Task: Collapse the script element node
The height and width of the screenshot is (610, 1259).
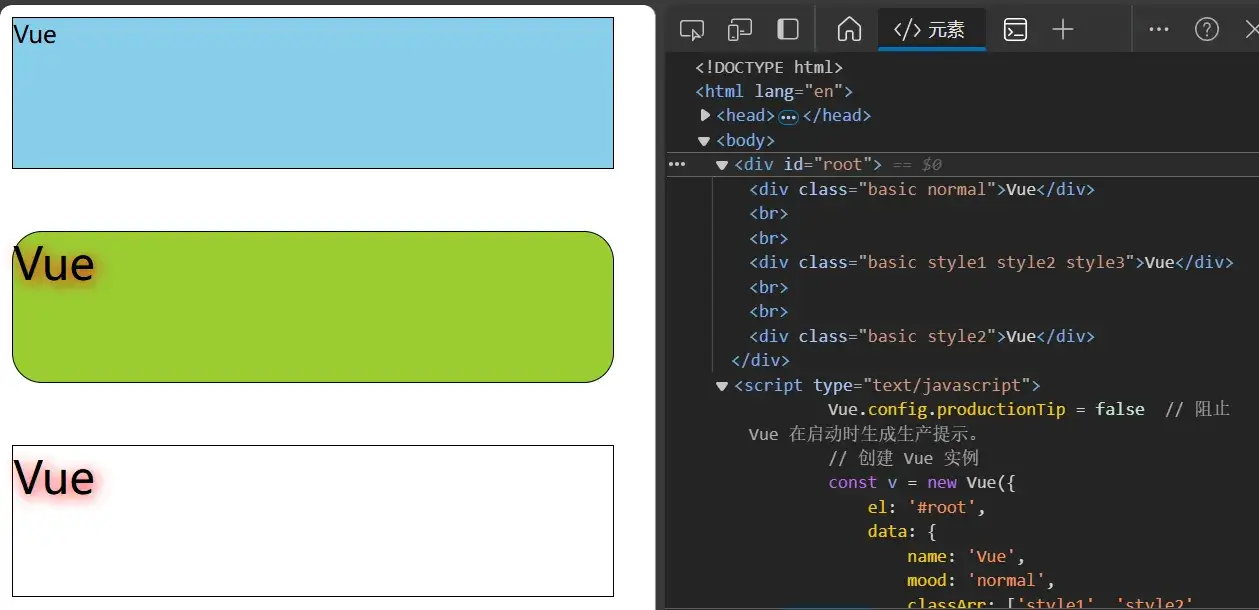Action: (722, 386)
